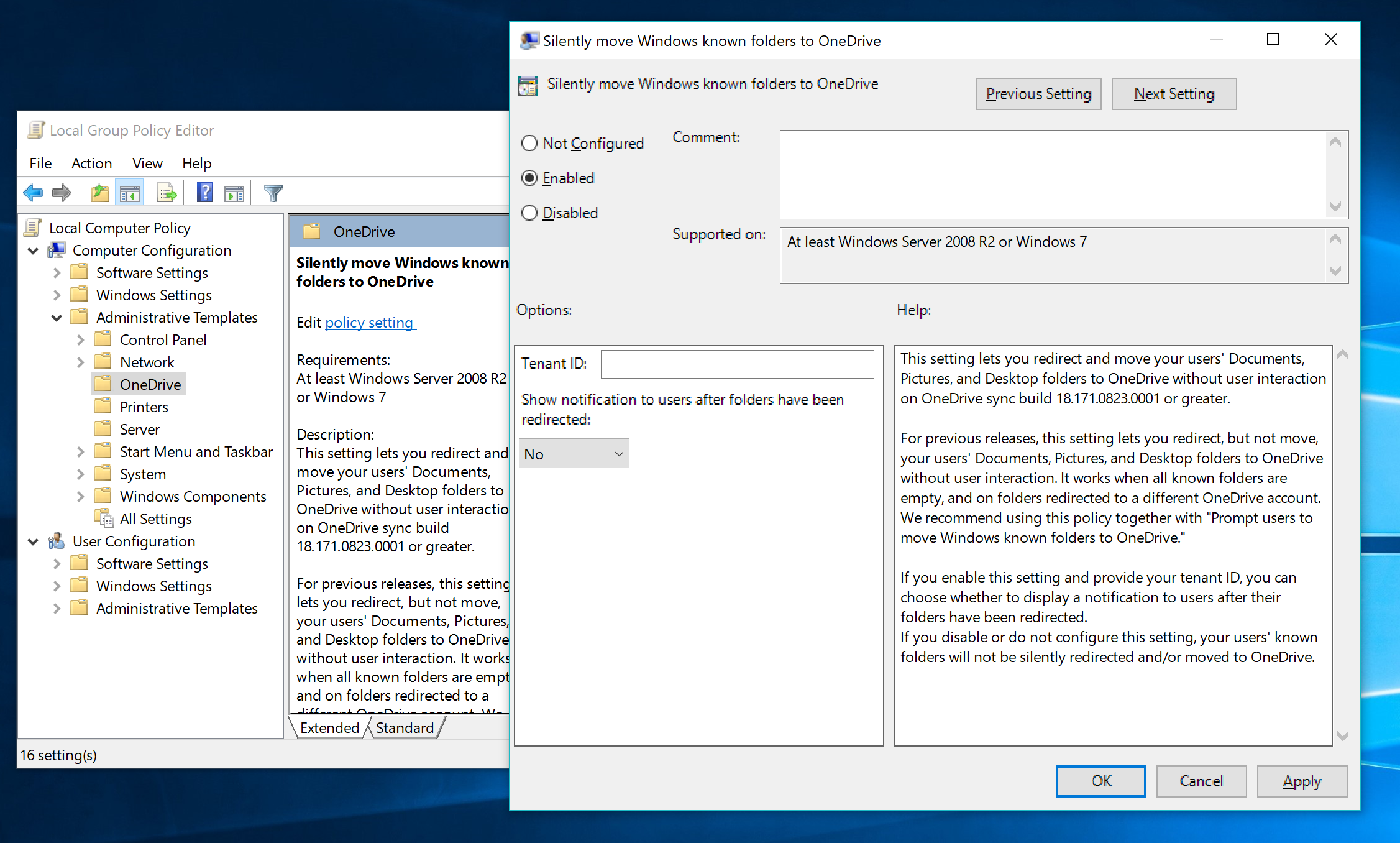Choose Not Configured for the policy
The image size is (1400, 843).
pyautogui.click(x=529, y=143)
